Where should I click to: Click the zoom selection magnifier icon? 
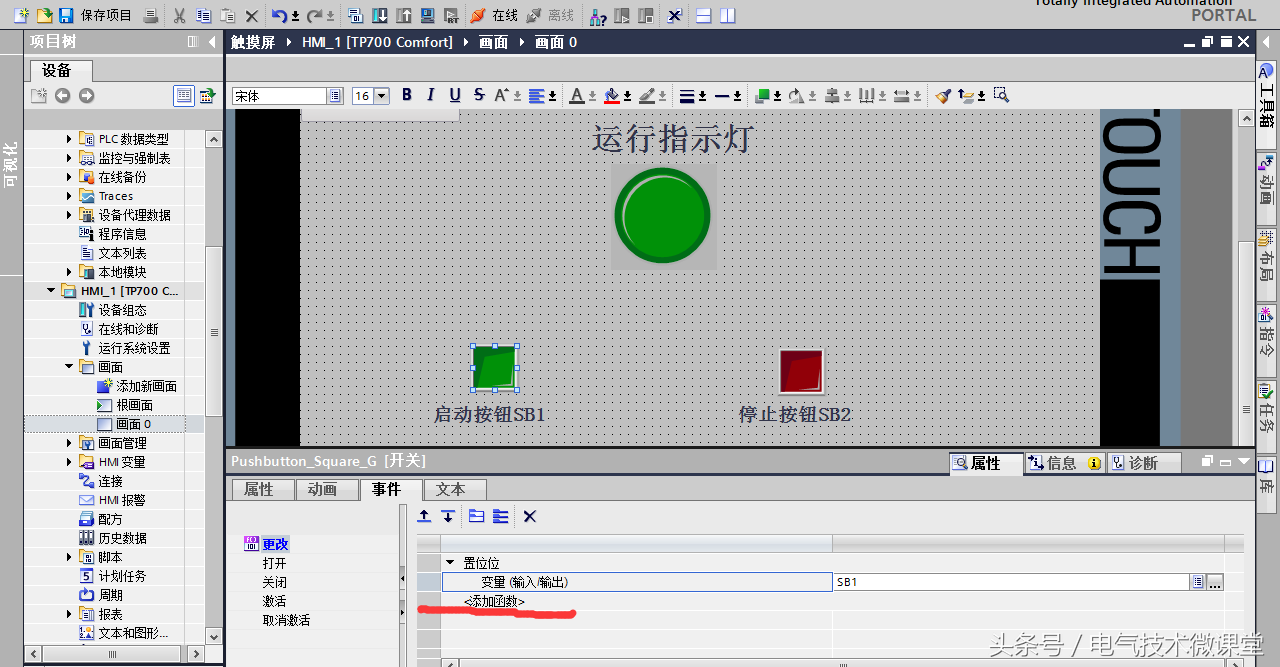(1001, 95)
